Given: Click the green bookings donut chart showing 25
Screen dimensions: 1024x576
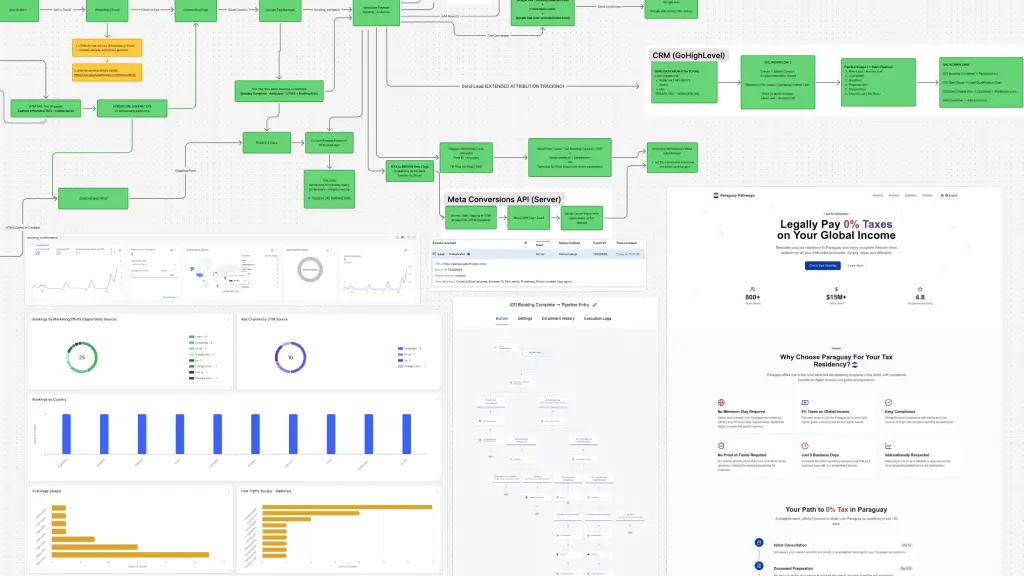Looking at the screenshot, I should tap(82, 357).
